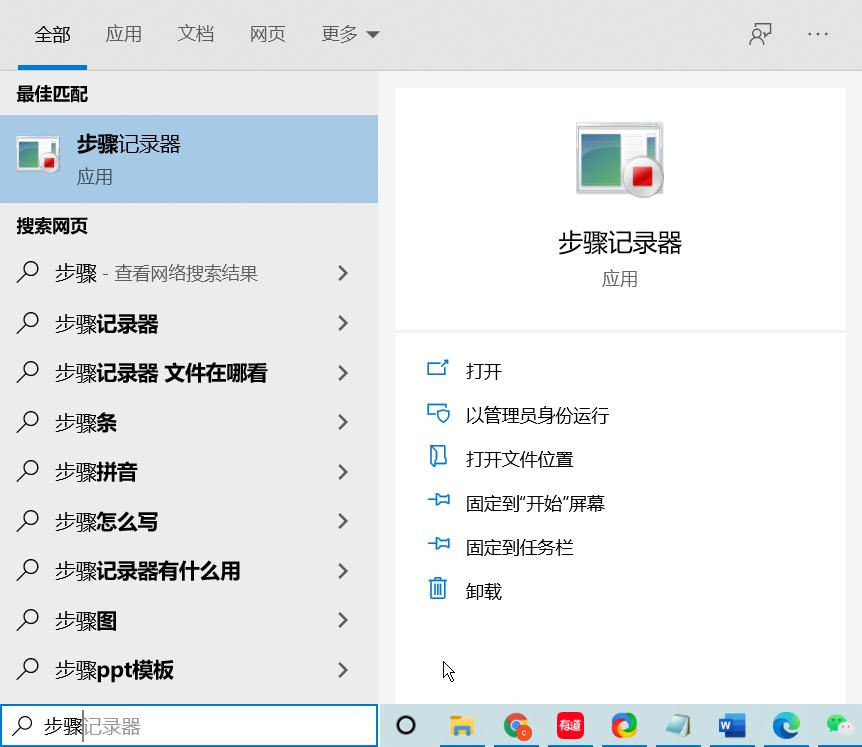Switch to the 应用 filter tab
Viewport: 862px width, 747px height.
coord(124,33)
